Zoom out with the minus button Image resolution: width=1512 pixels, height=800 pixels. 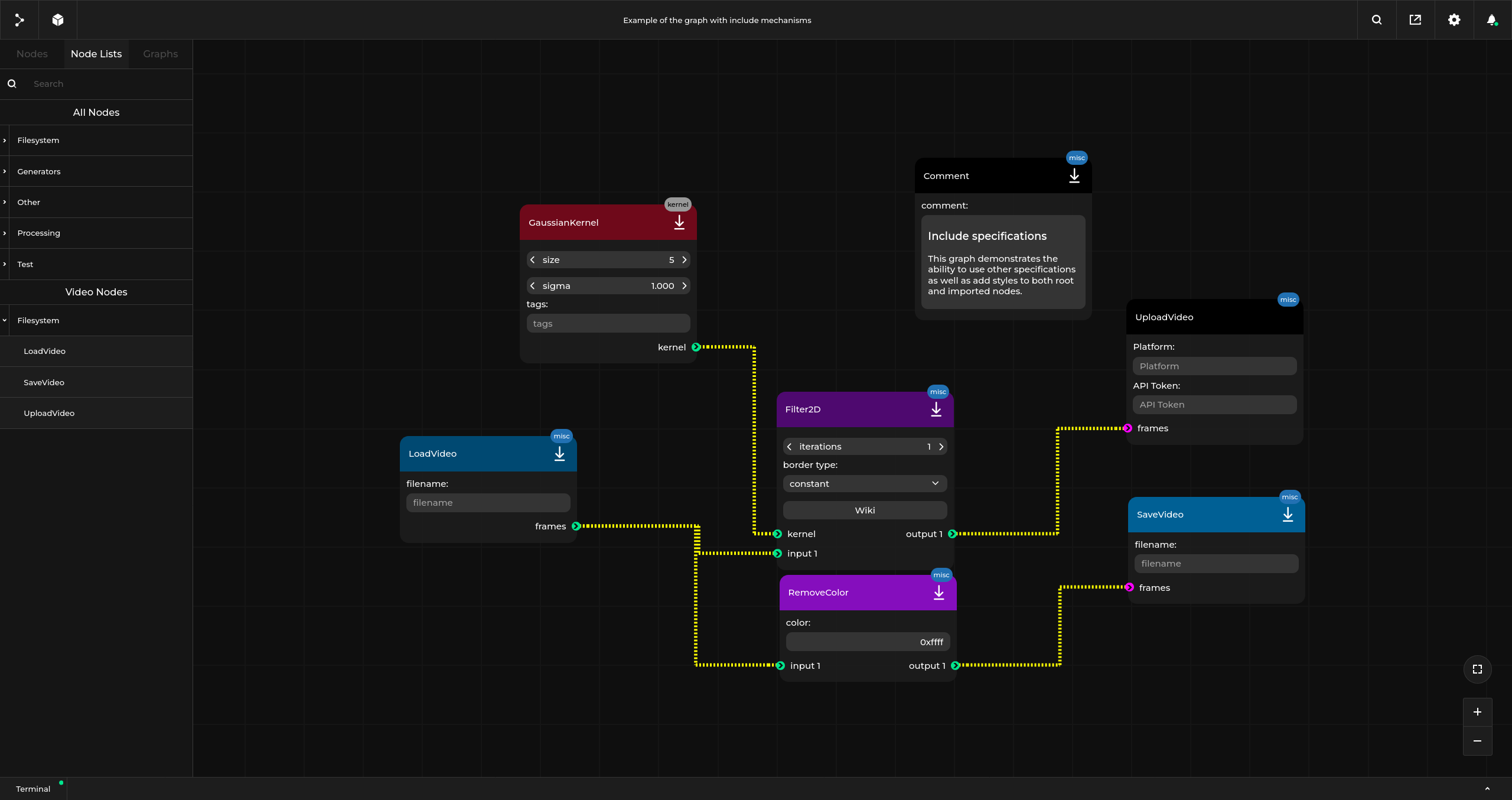point(1478,741)
